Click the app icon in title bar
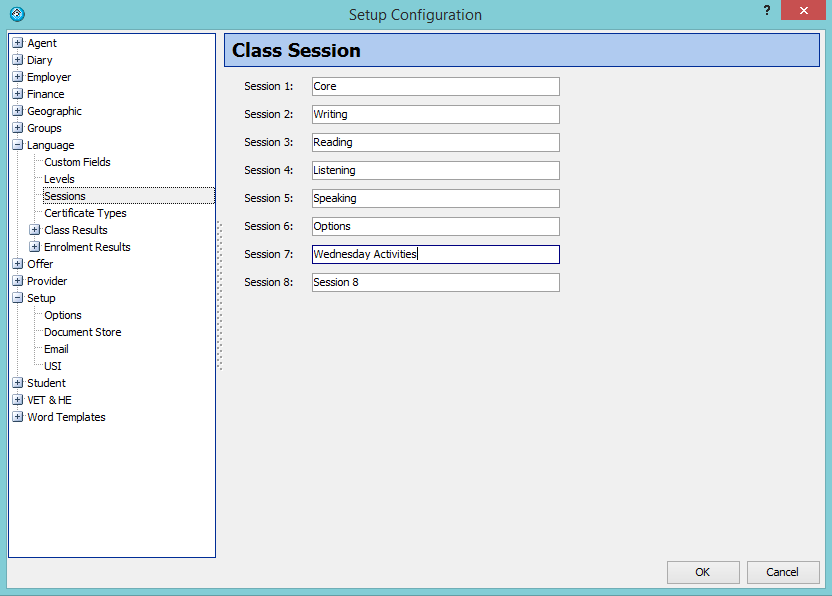The image size is (832, 596). point(16,14)
